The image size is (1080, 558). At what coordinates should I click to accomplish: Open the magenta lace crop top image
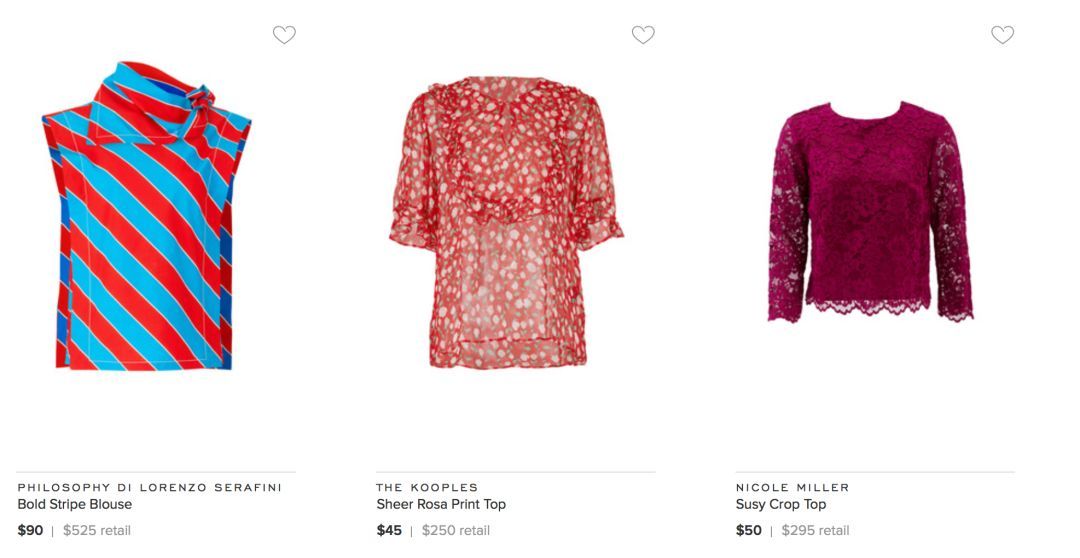(869, 210)
